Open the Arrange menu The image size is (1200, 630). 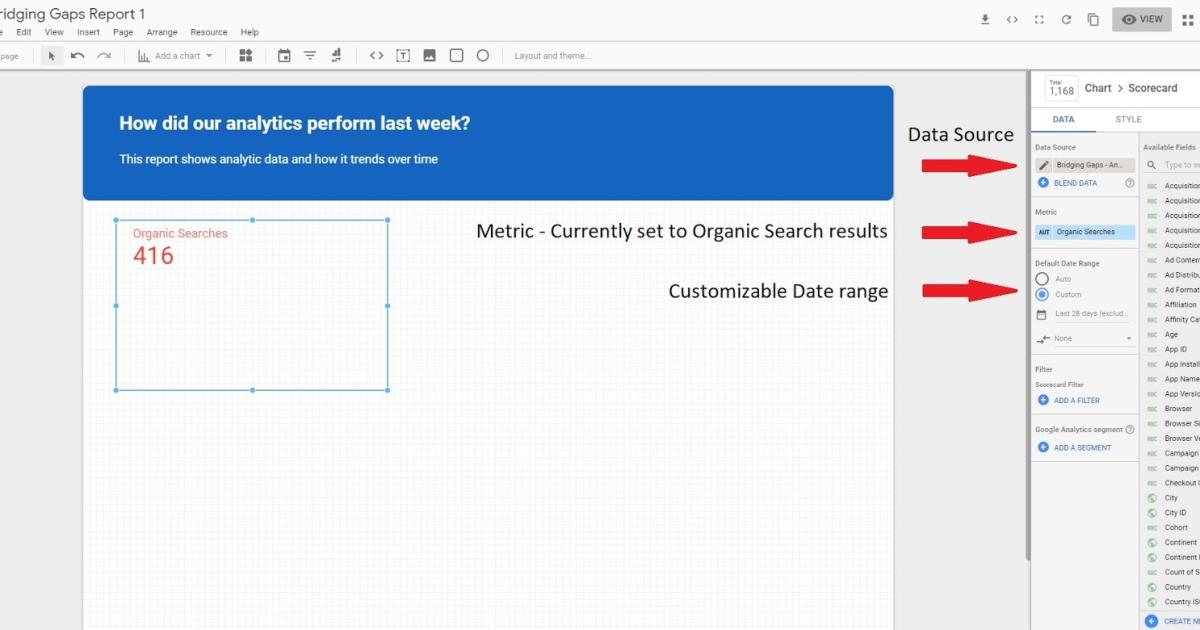[x=162, y=32]
